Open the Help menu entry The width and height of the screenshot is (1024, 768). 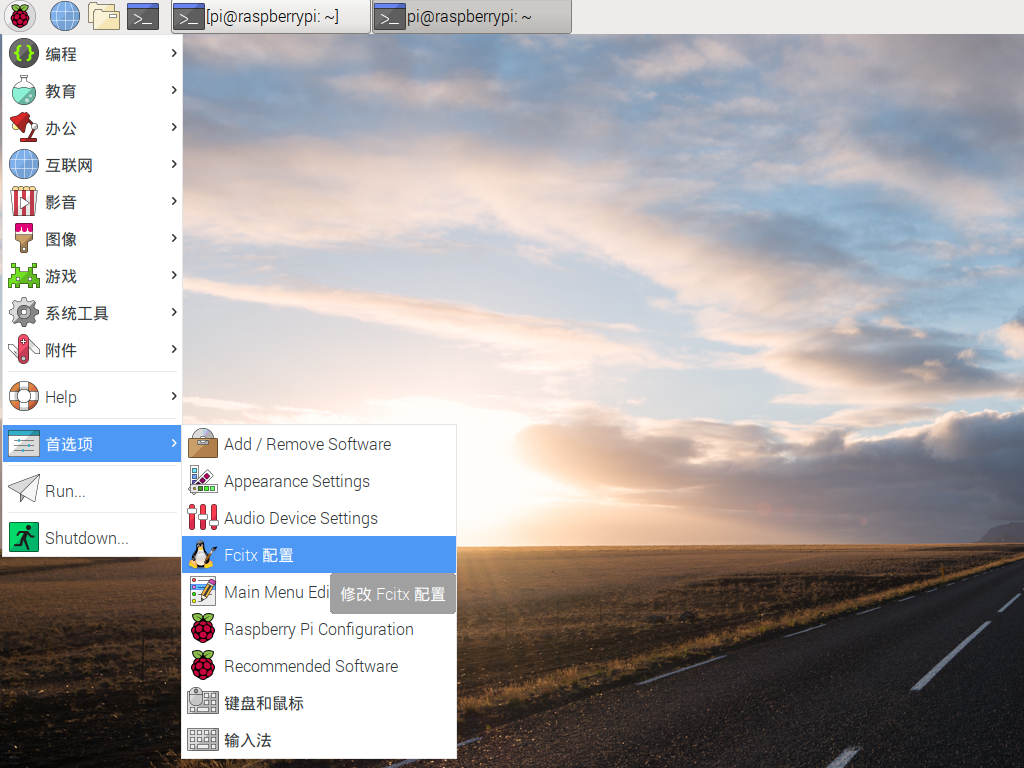92,396
